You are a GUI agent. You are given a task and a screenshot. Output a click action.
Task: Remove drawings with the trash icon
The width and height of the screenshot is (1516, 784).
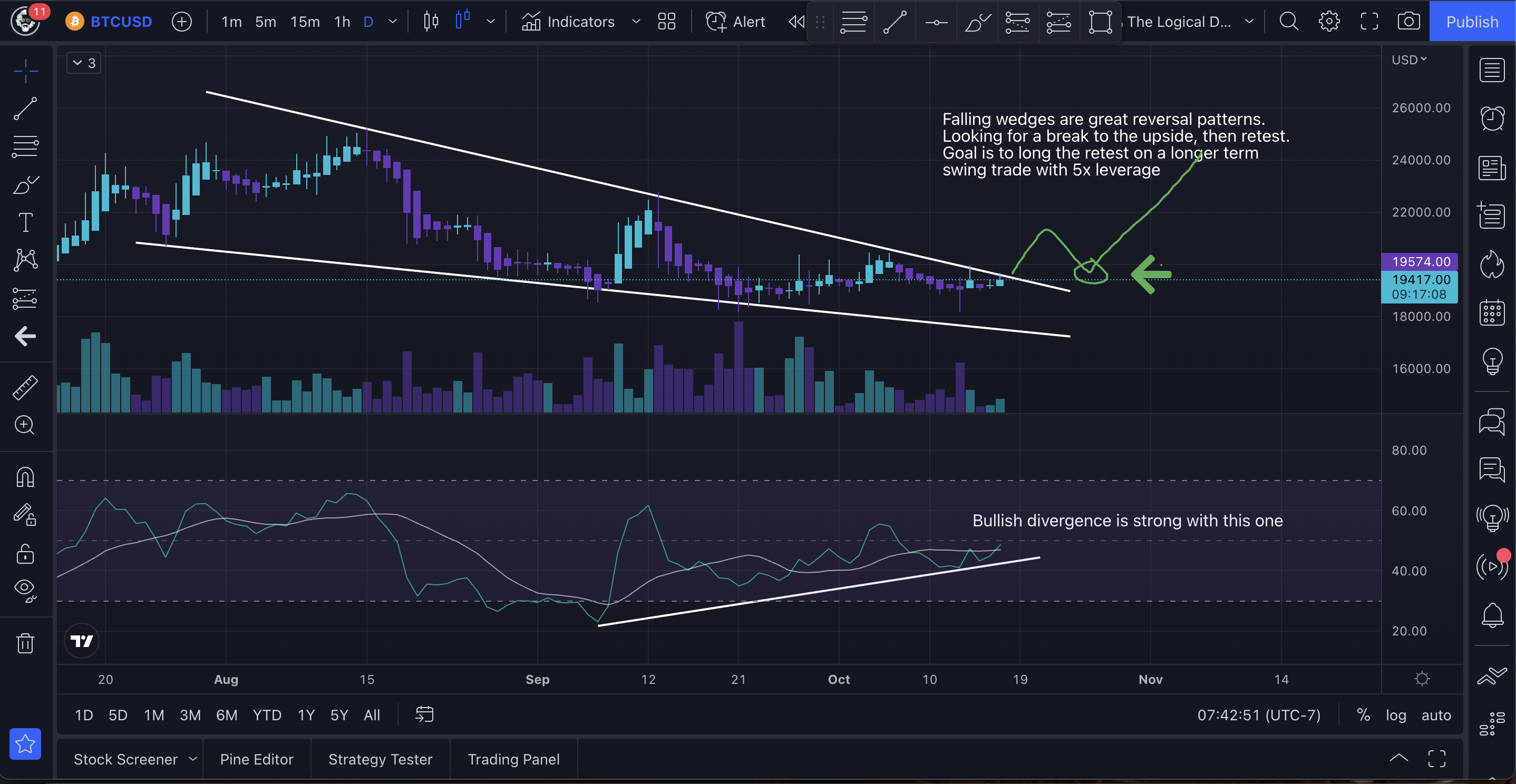pyautogui.click(x=25, y=642)
